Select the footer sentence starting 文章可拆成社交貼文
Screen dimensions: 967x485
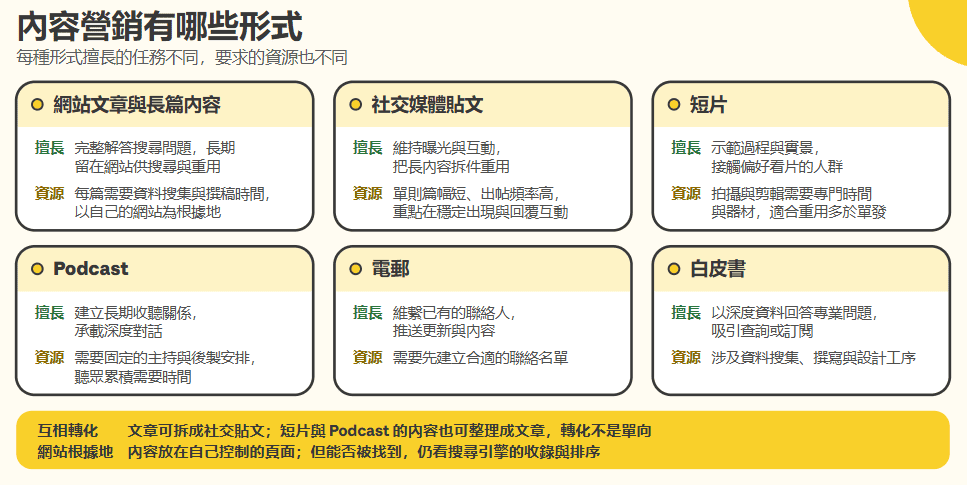coord(389,431)
